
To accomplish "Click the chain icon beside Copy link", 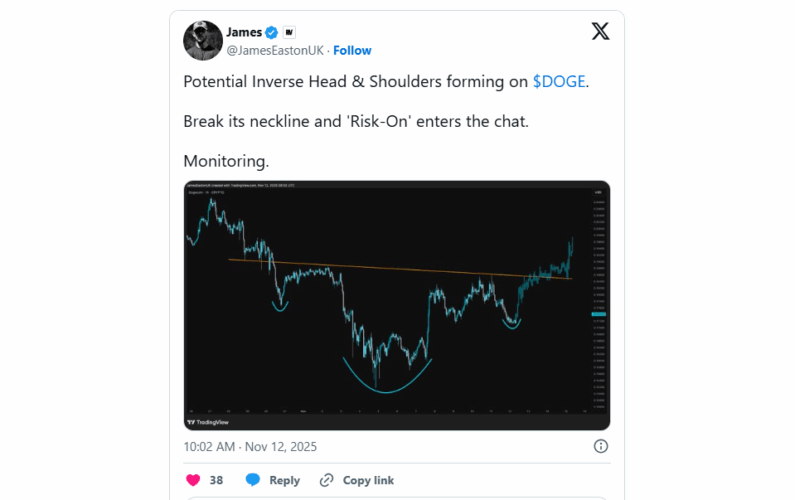I will 326,480.
